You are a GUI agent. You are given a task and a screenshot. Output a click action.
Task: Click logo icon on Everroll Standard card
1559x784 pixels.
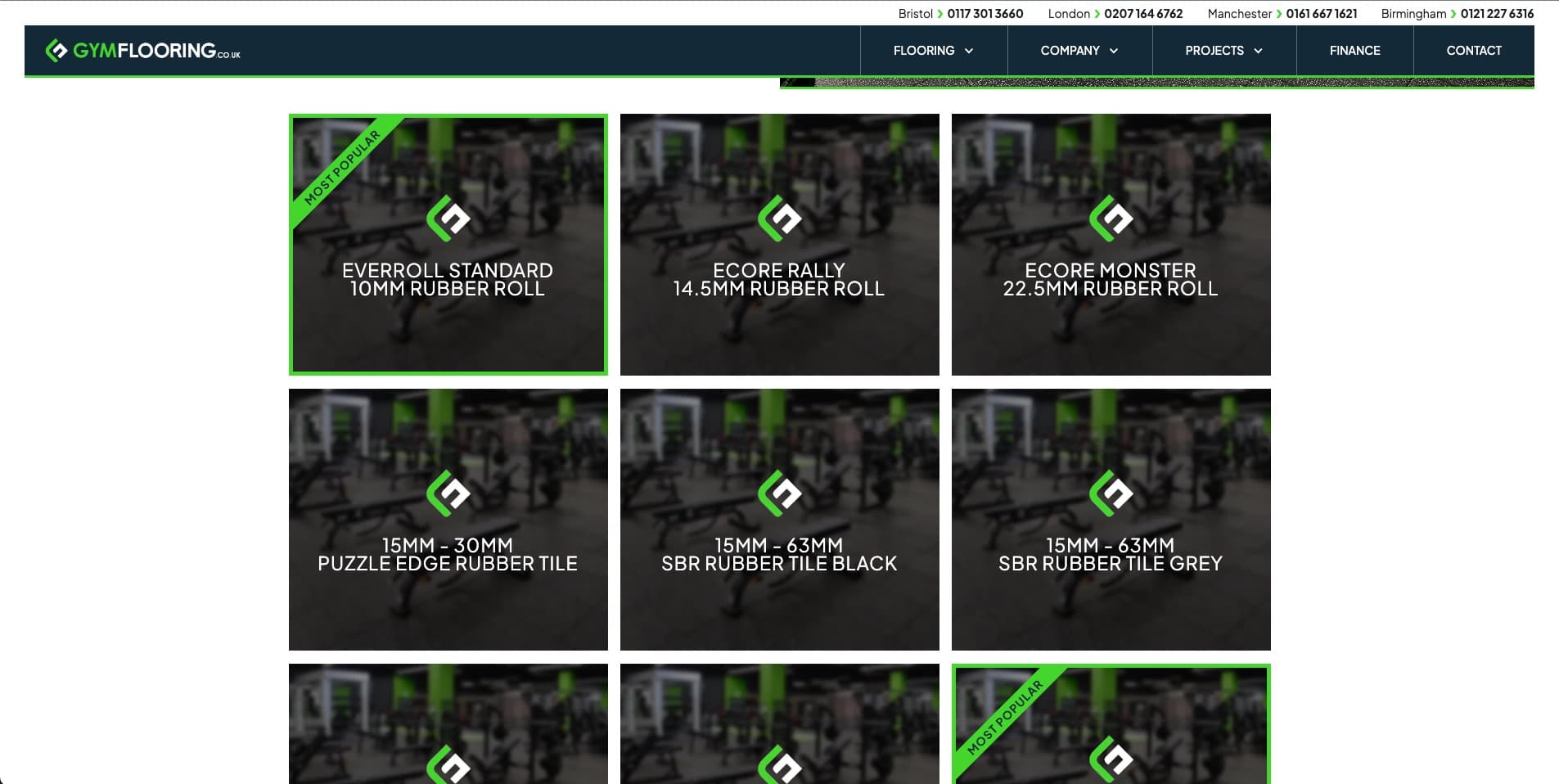(448, 219)
